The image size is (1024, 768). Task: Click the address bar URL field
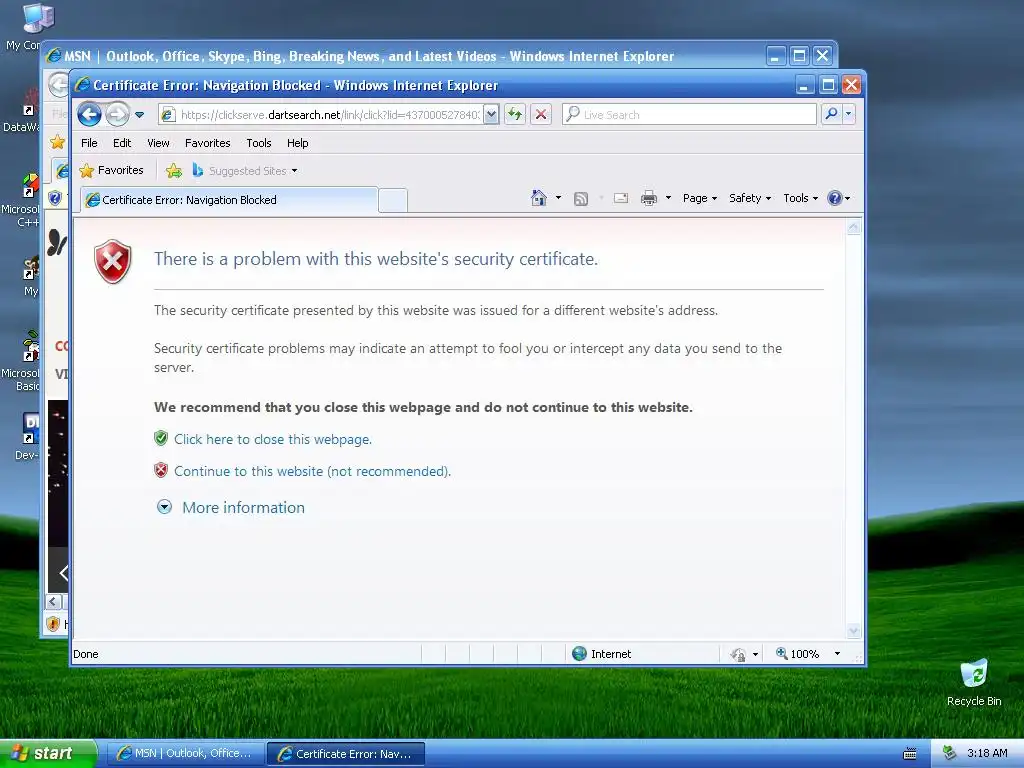(x=330, y=115)
